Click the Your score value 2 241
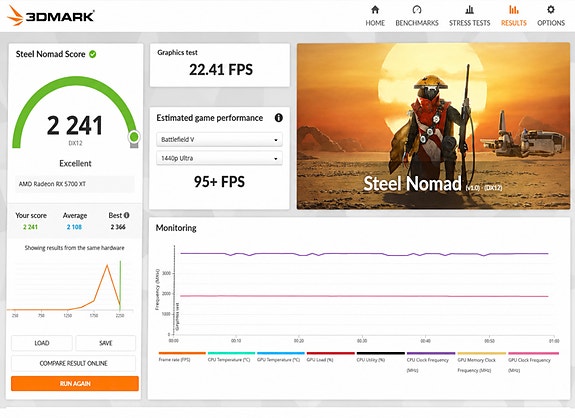 [x=30, y=227]
